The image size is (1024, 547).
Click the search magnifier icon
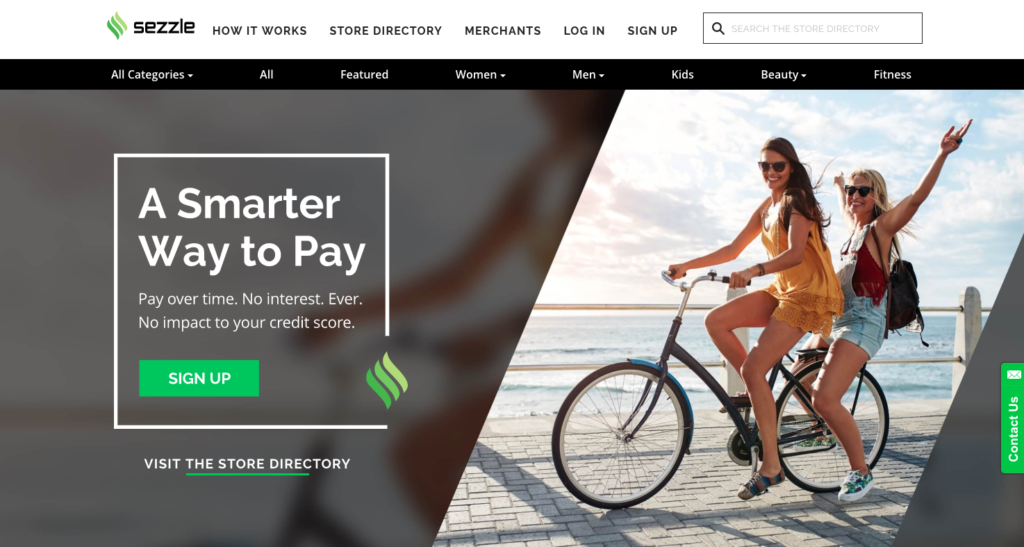[718, 29]
